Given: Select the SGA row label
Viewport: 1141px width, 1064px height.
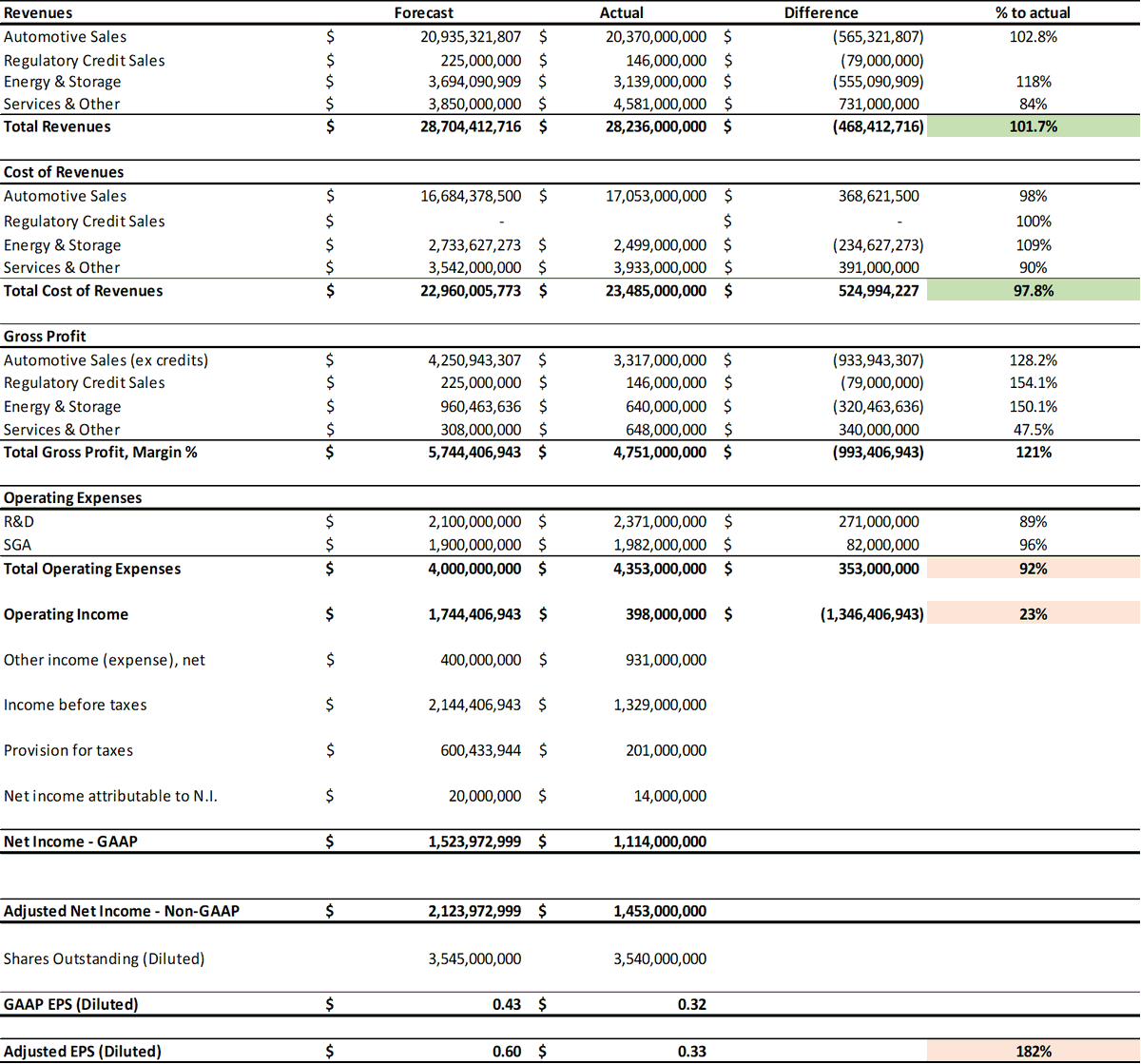Looking at the screenshot, I should point(17,545).
